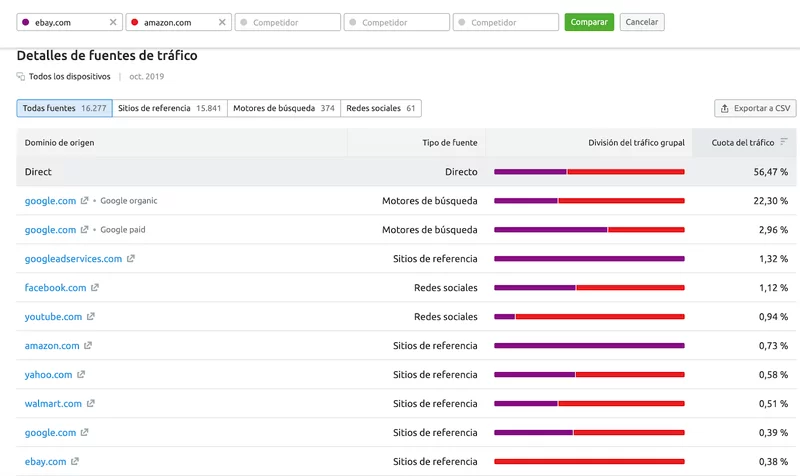This screenshot has width=800, height=476.
Task: Open the googleadservices.com link
Action: (73, 259)
